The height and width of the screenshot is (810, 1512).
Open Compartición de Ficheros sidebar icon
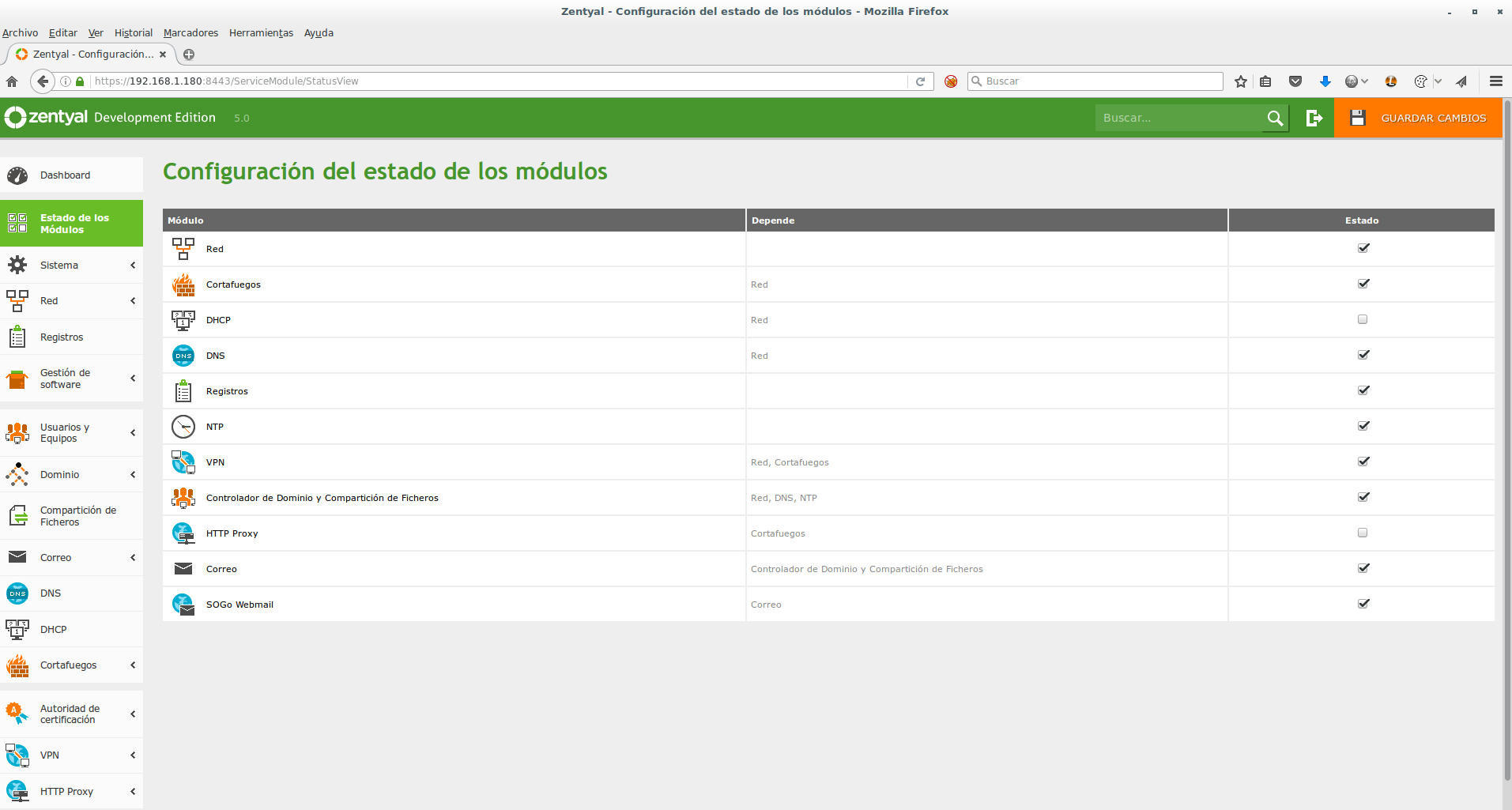17,516
